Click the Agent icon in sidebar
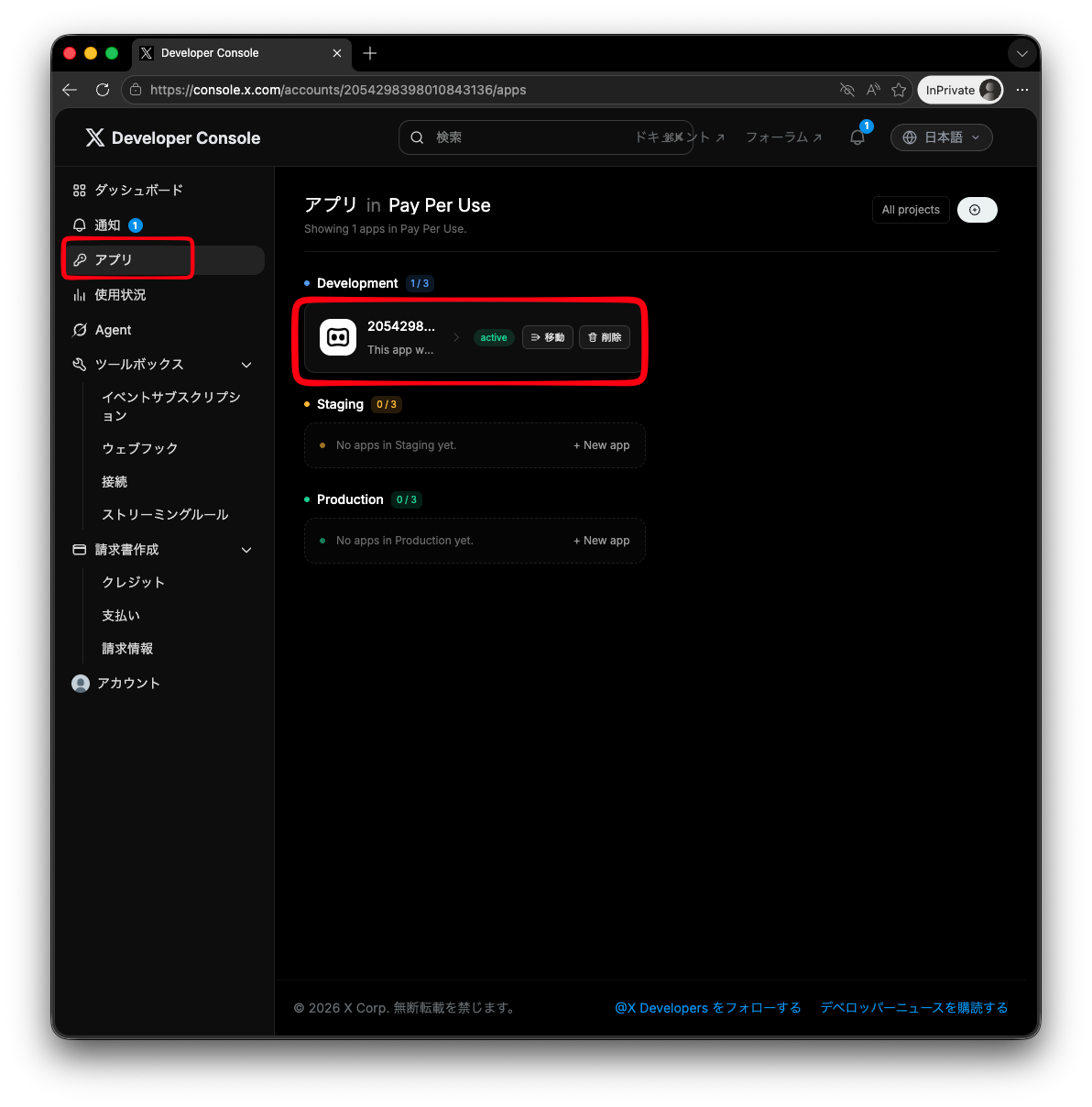This screenshot has height=1107, width=1092. (x=80, y=330)
